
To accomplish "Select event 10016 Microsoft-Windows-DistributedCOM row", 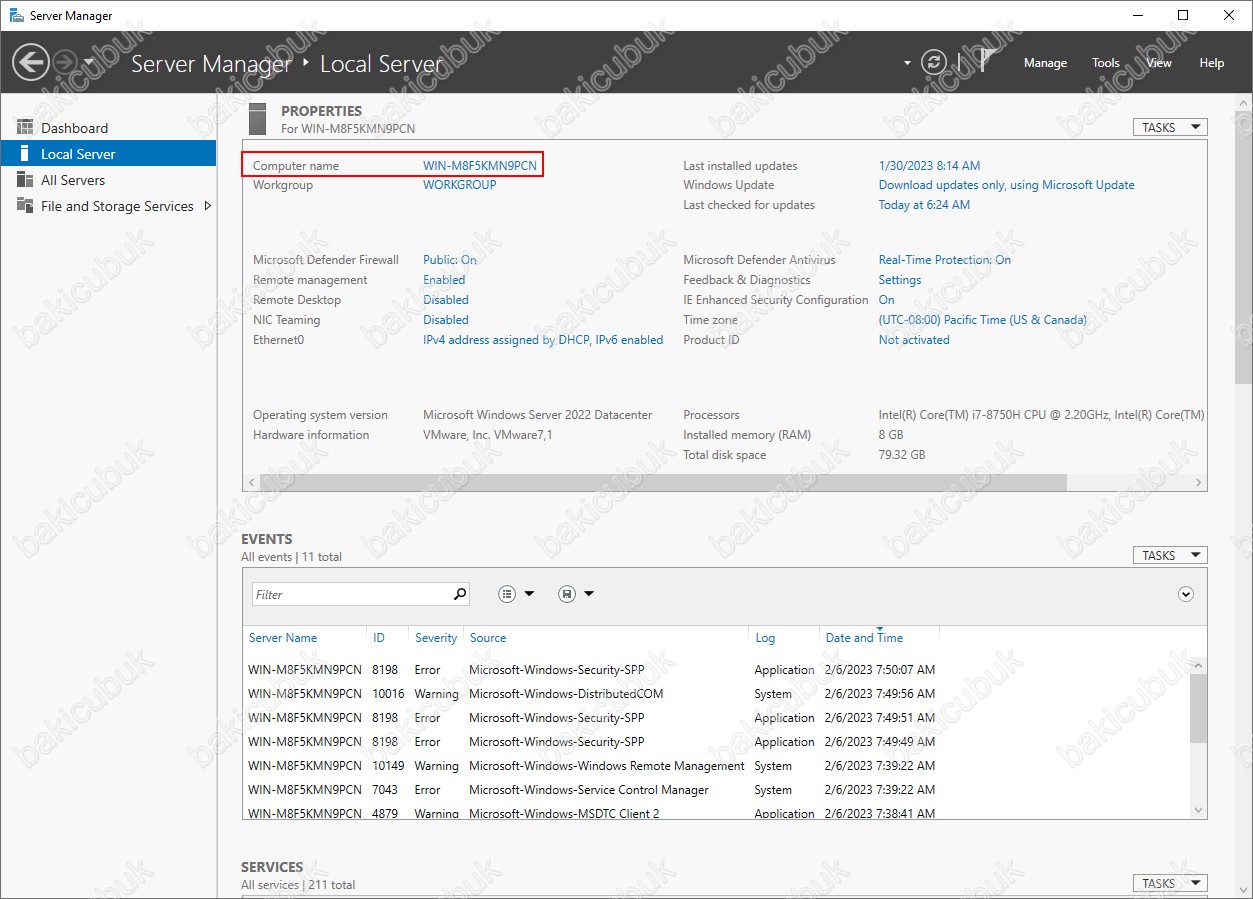I will (716, 694).
